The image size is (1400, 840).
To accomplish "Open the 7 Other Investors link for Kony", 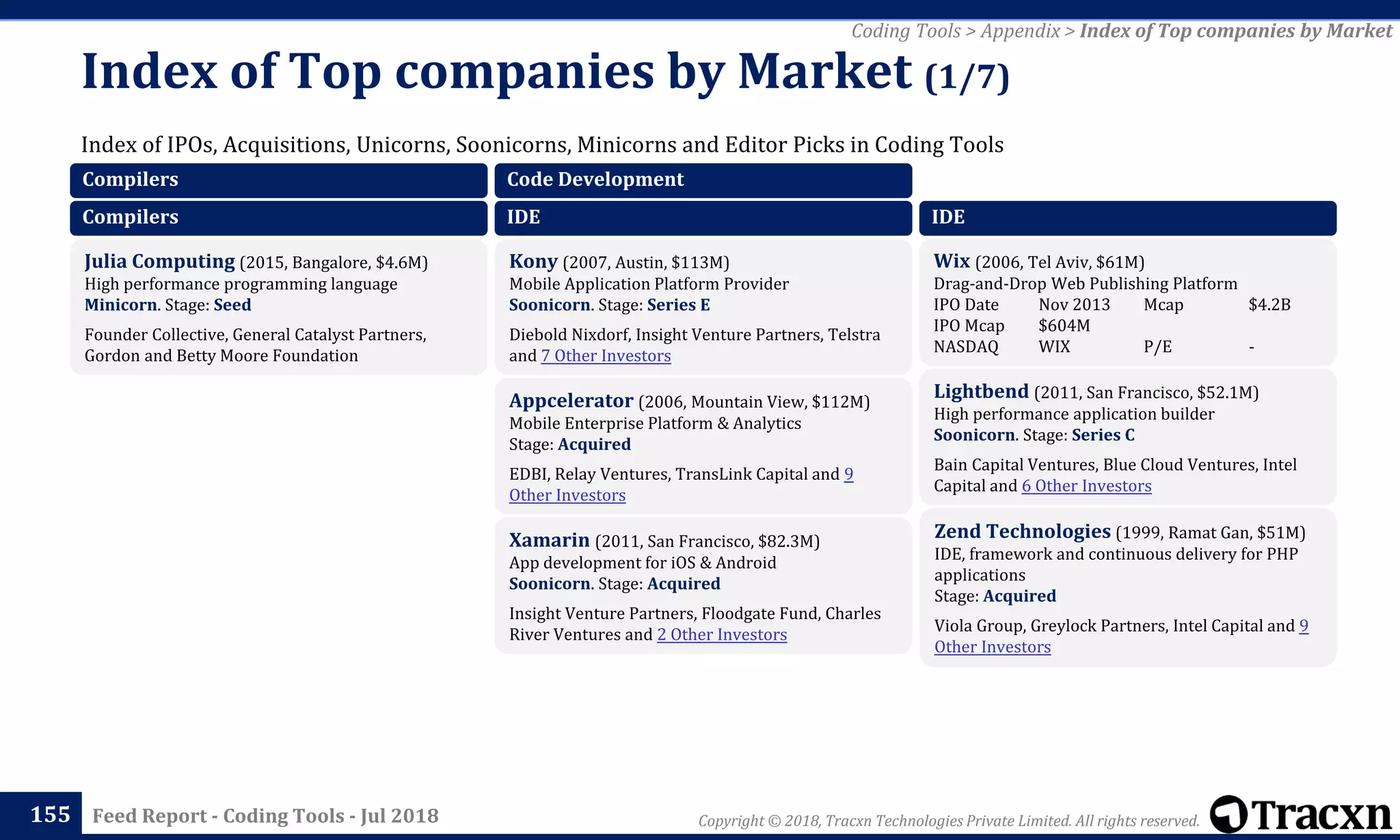I will click(x=606, y=356).
